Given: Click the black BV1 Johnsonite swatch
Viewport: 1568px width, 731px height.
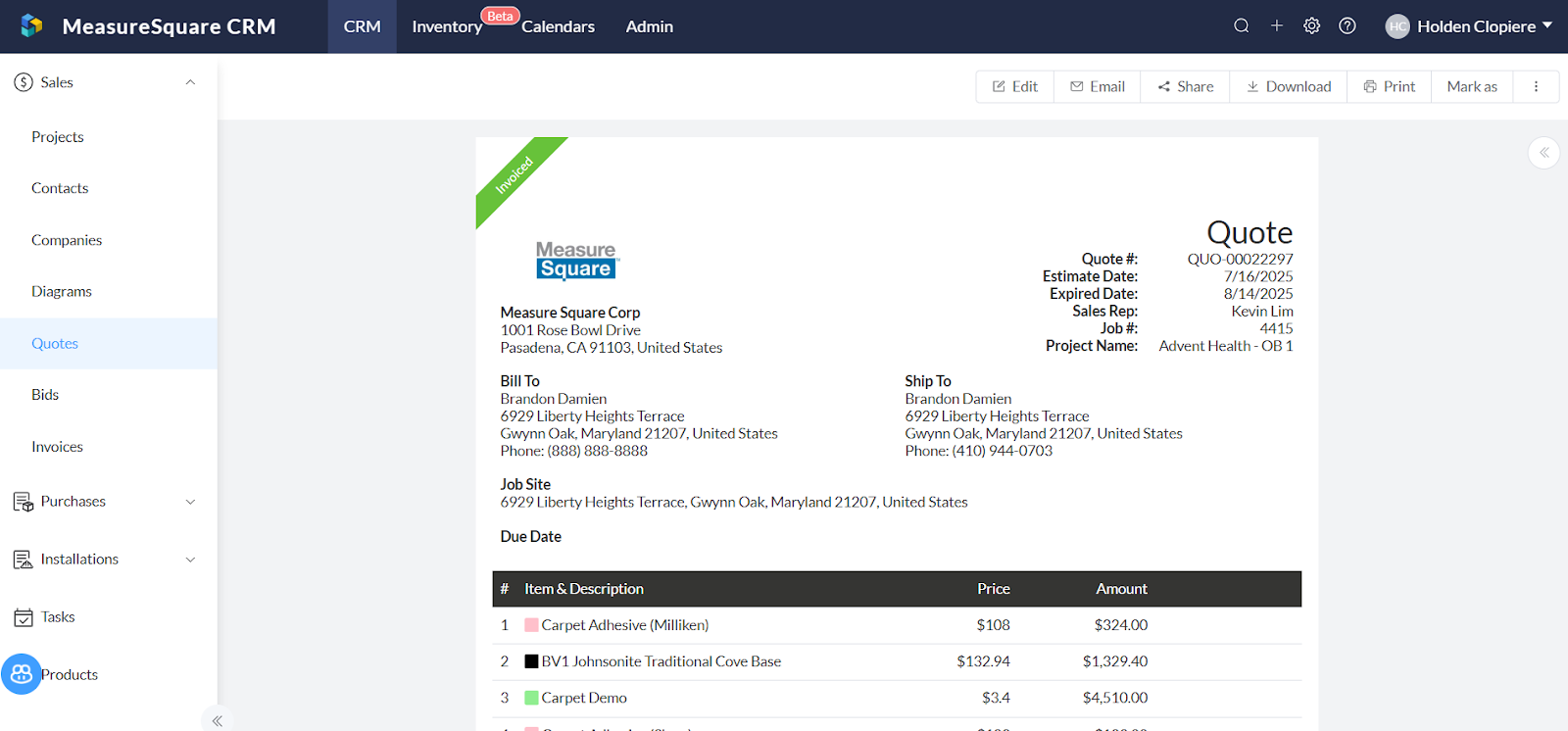Looking at the screenshot, I should (531, 661).
